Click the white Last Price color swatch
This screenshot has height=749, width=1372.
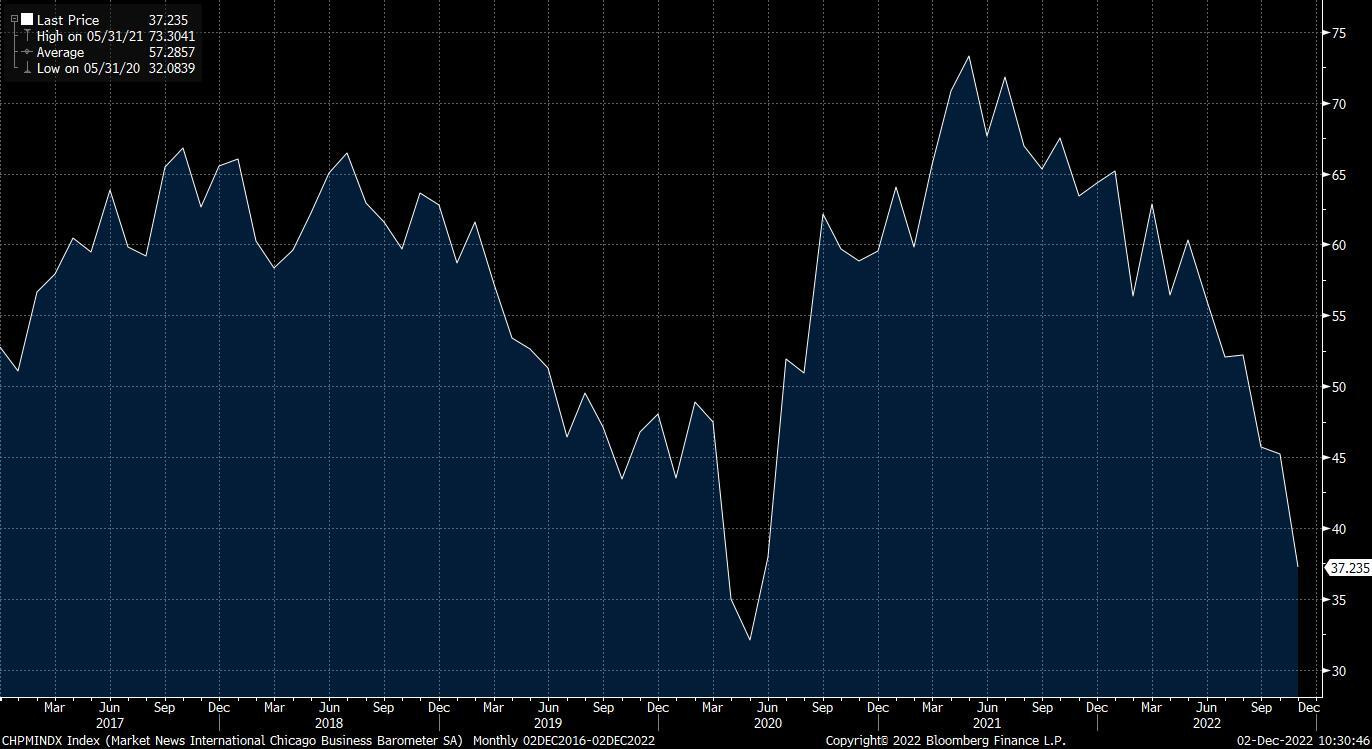27,20
